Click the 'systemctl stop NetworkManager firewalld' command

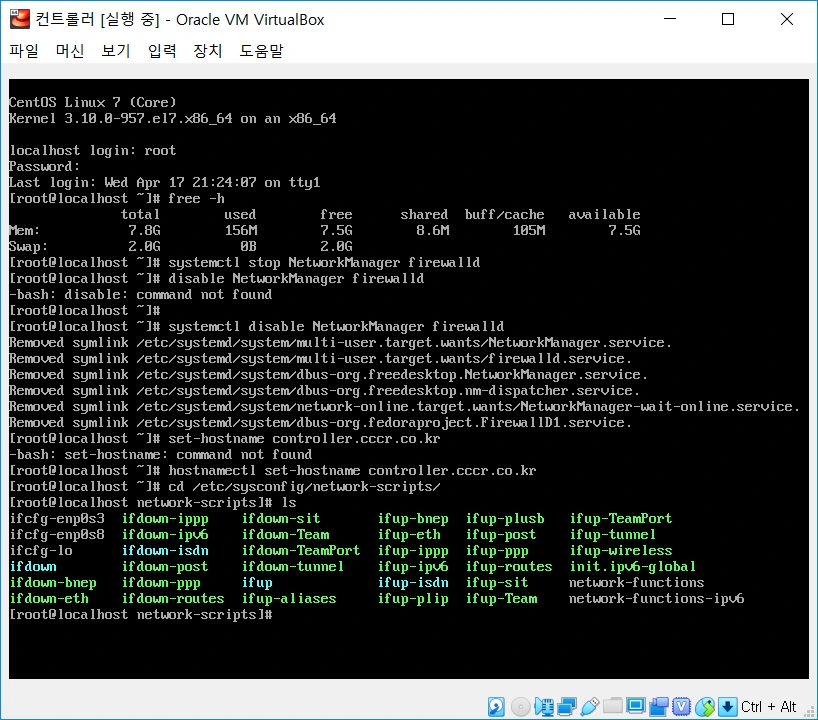324,262
